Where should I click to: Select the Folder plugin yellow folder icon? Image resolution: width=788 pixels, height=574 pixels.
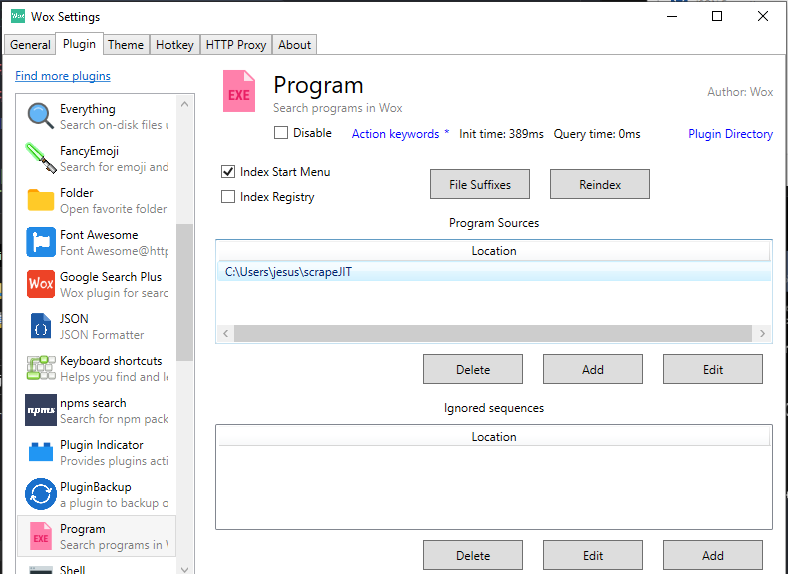(x=40, y=200)
